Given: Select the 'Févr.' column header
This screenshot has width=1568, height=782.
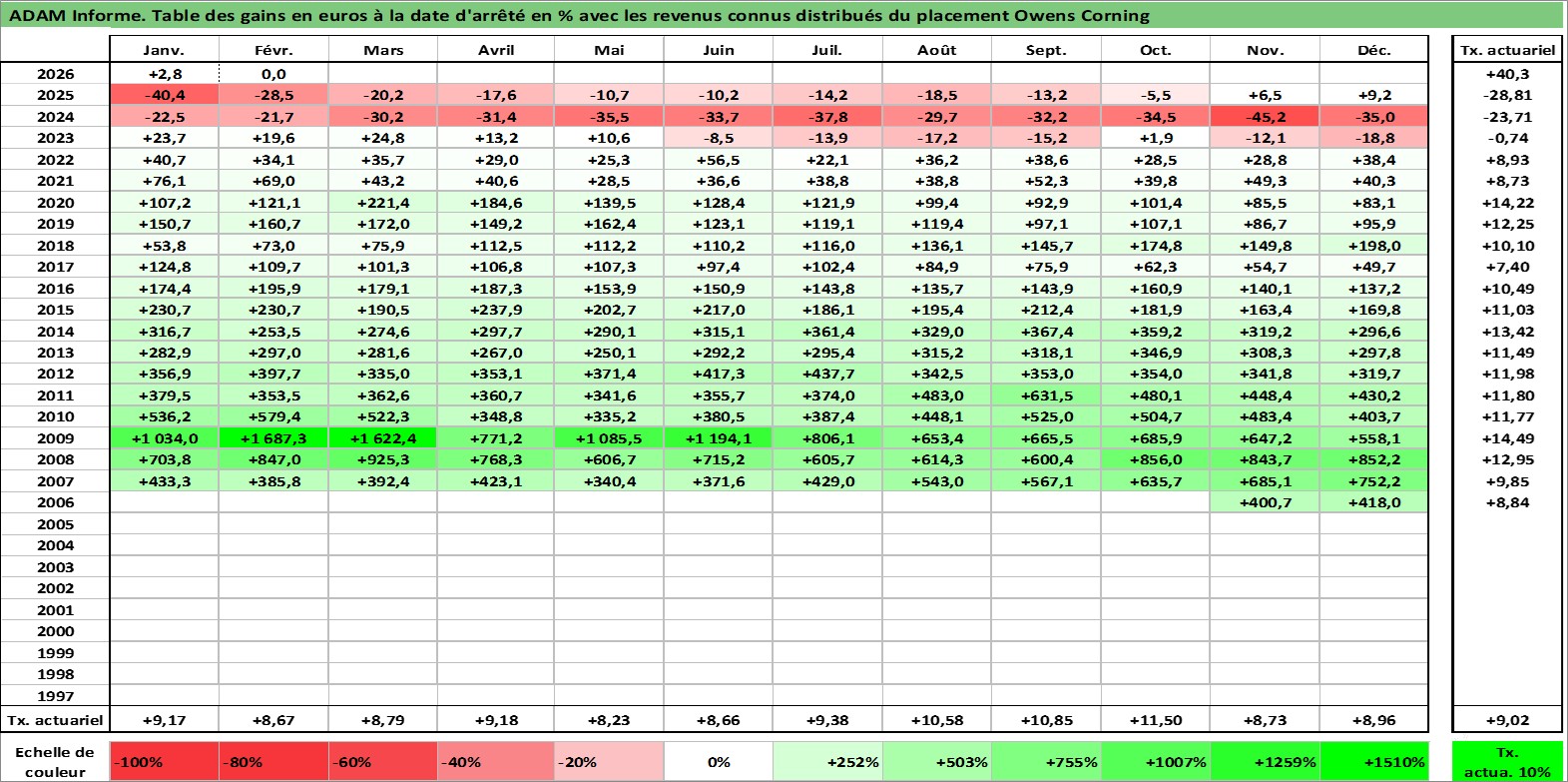Looking at the screenshot, I should [273, 50].
